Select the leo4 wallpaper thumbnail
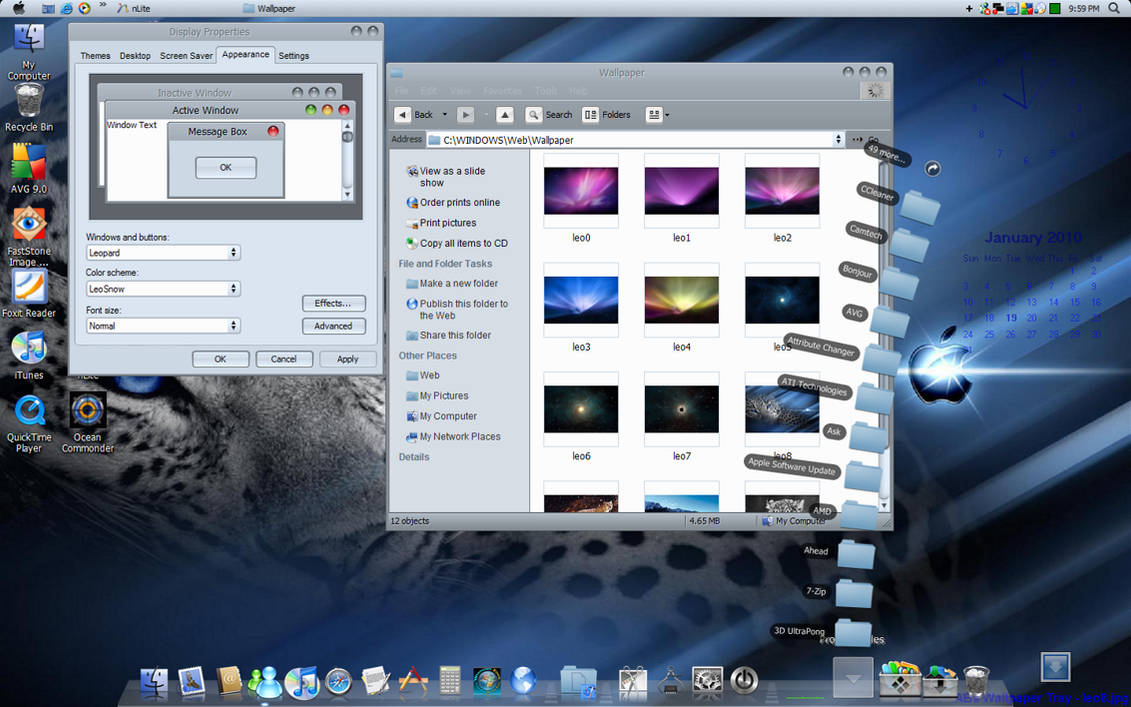Viewport: 1131px width, 707px height. coord(681,297)
